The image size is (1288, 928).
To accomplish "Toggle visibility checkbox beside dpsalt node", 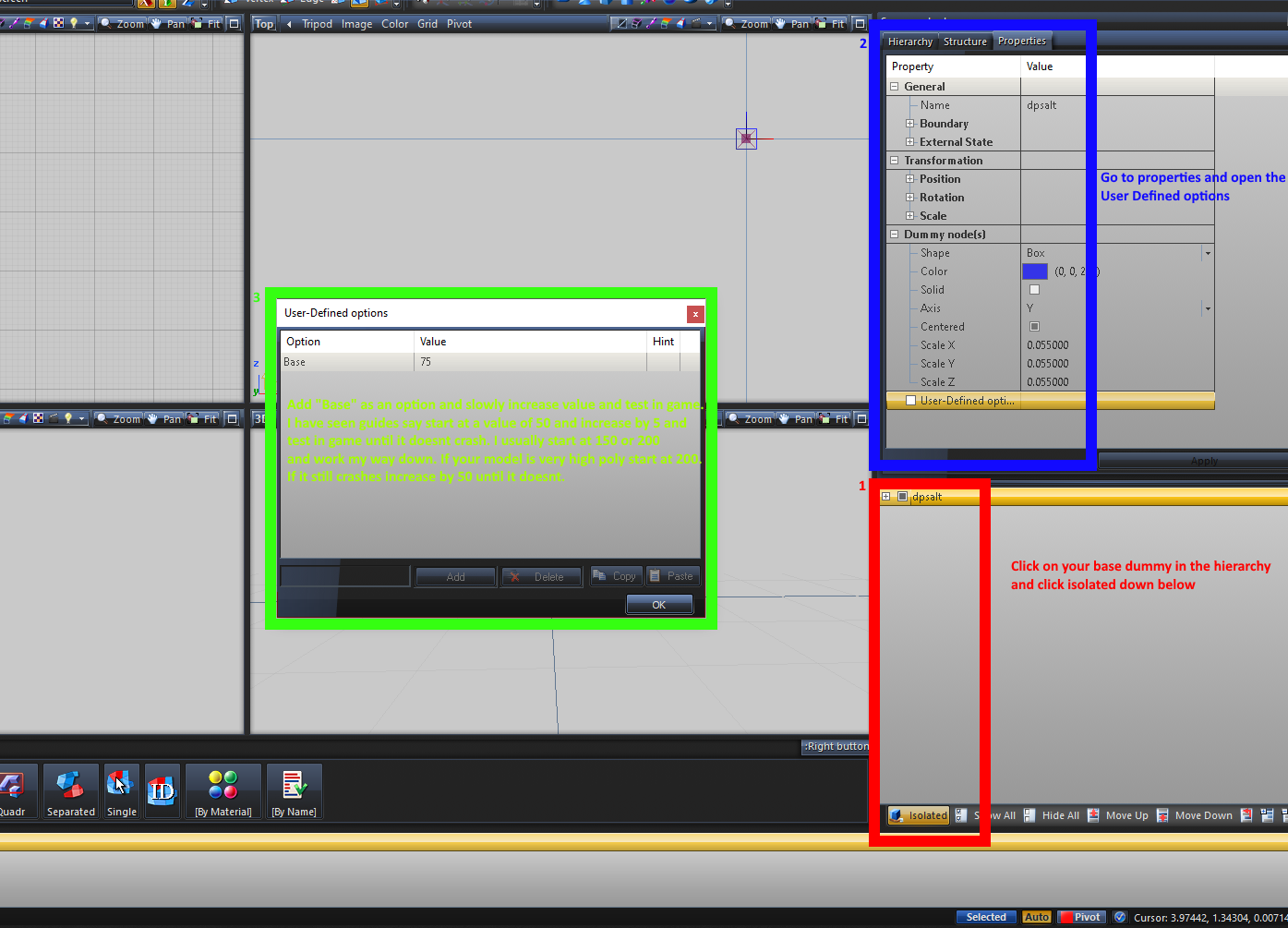I will (x=903, y=497).
